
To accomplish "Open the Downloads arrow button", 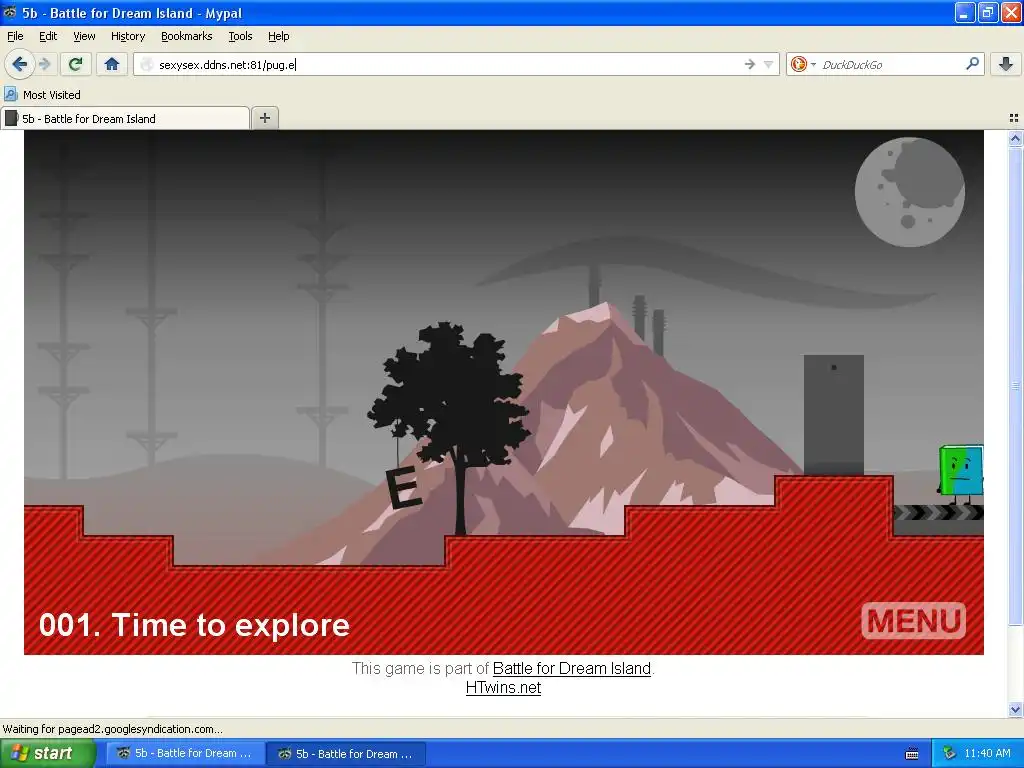I will (1006, 64).
